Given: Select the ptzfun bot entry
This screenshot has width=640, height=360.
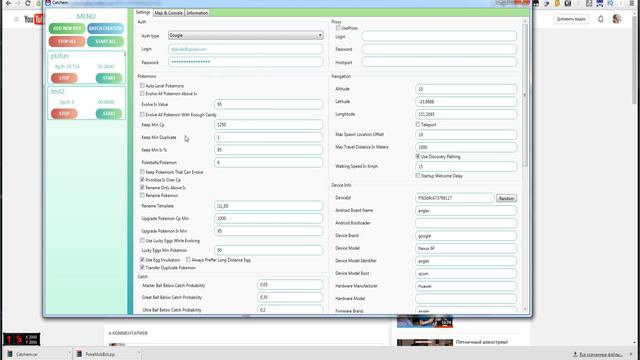Looking at the screenshot, I should click(x=87, y=67).
